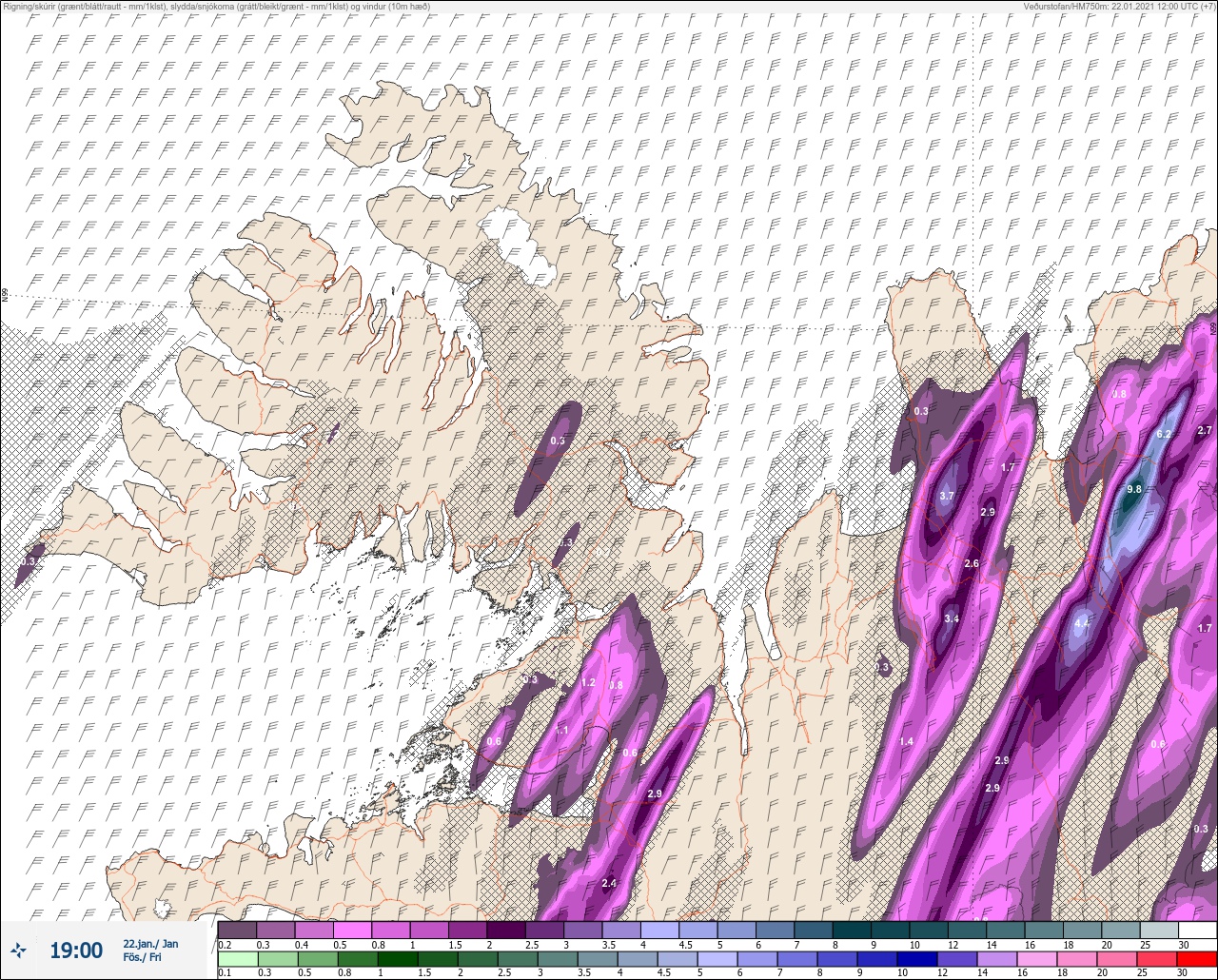This screenshot has width=1218, height=980.
Task: Click the 3.4 precipitation value on map
Action: (x=952, y=619)
